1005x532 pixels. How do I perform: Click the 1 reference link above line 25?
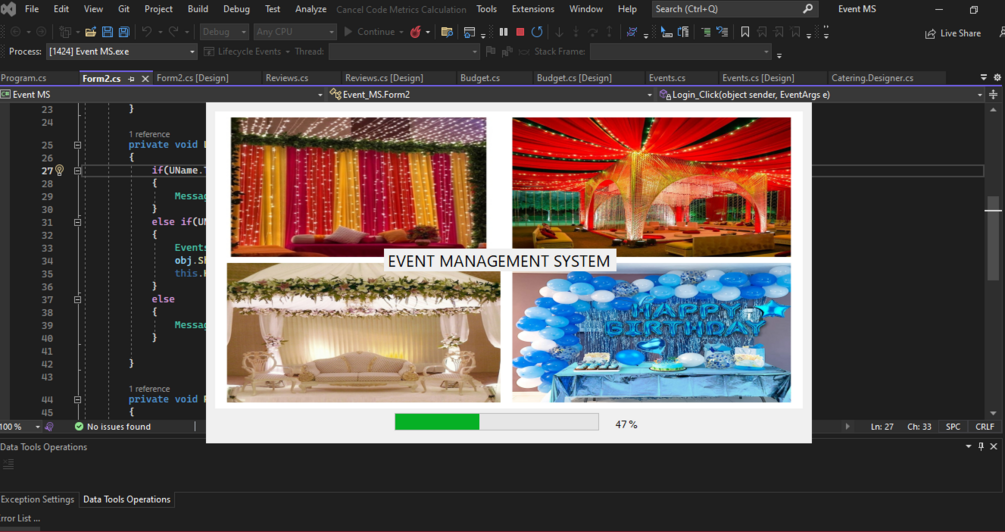[x=149, y=134]
